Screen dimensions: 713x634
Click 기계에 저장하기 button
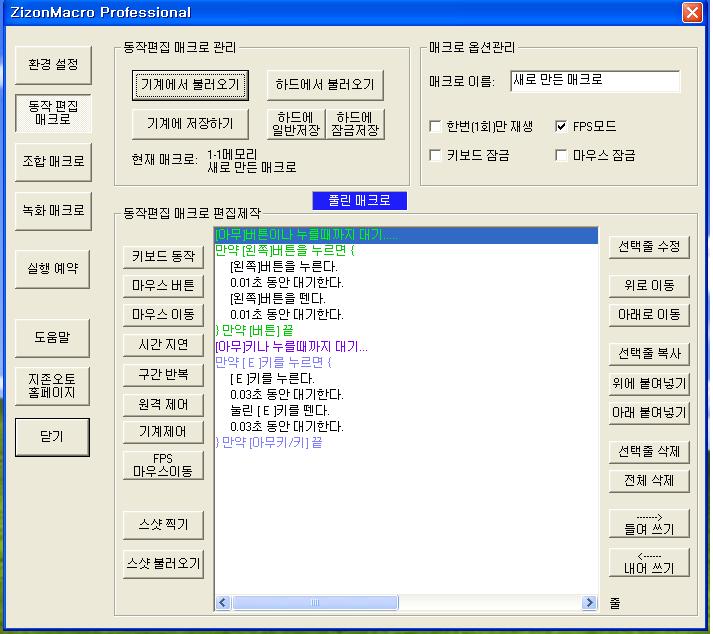(189, 123)
